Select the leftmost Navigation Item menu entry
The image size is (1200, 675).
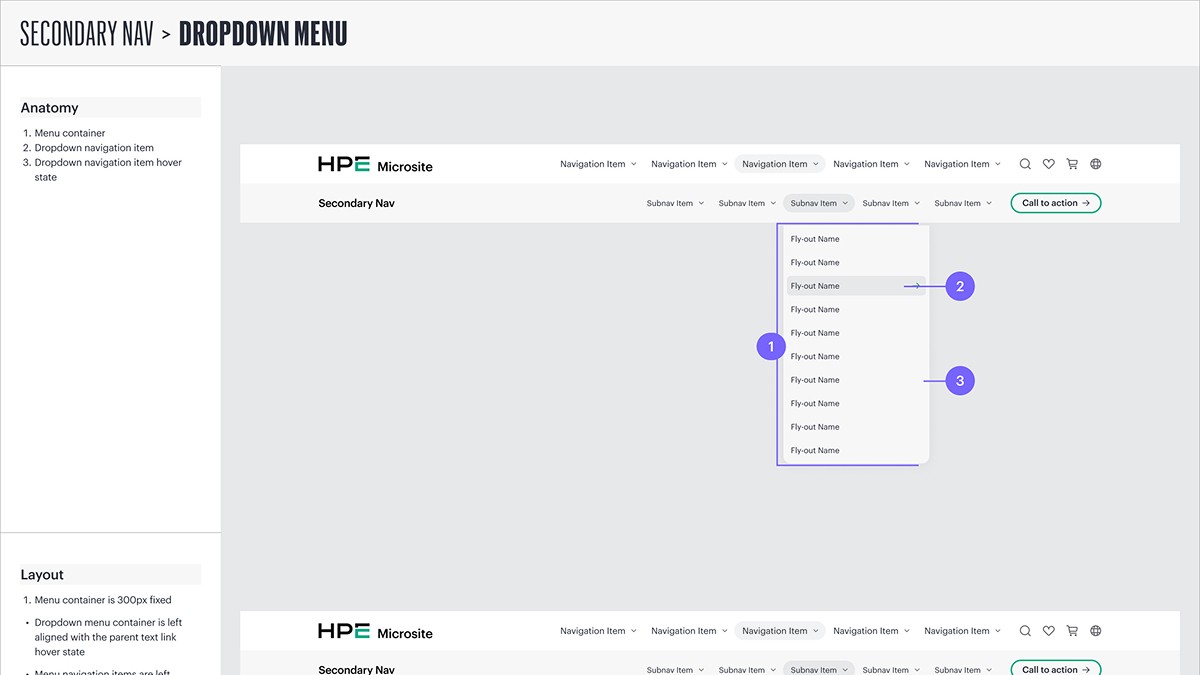(592, 163)
